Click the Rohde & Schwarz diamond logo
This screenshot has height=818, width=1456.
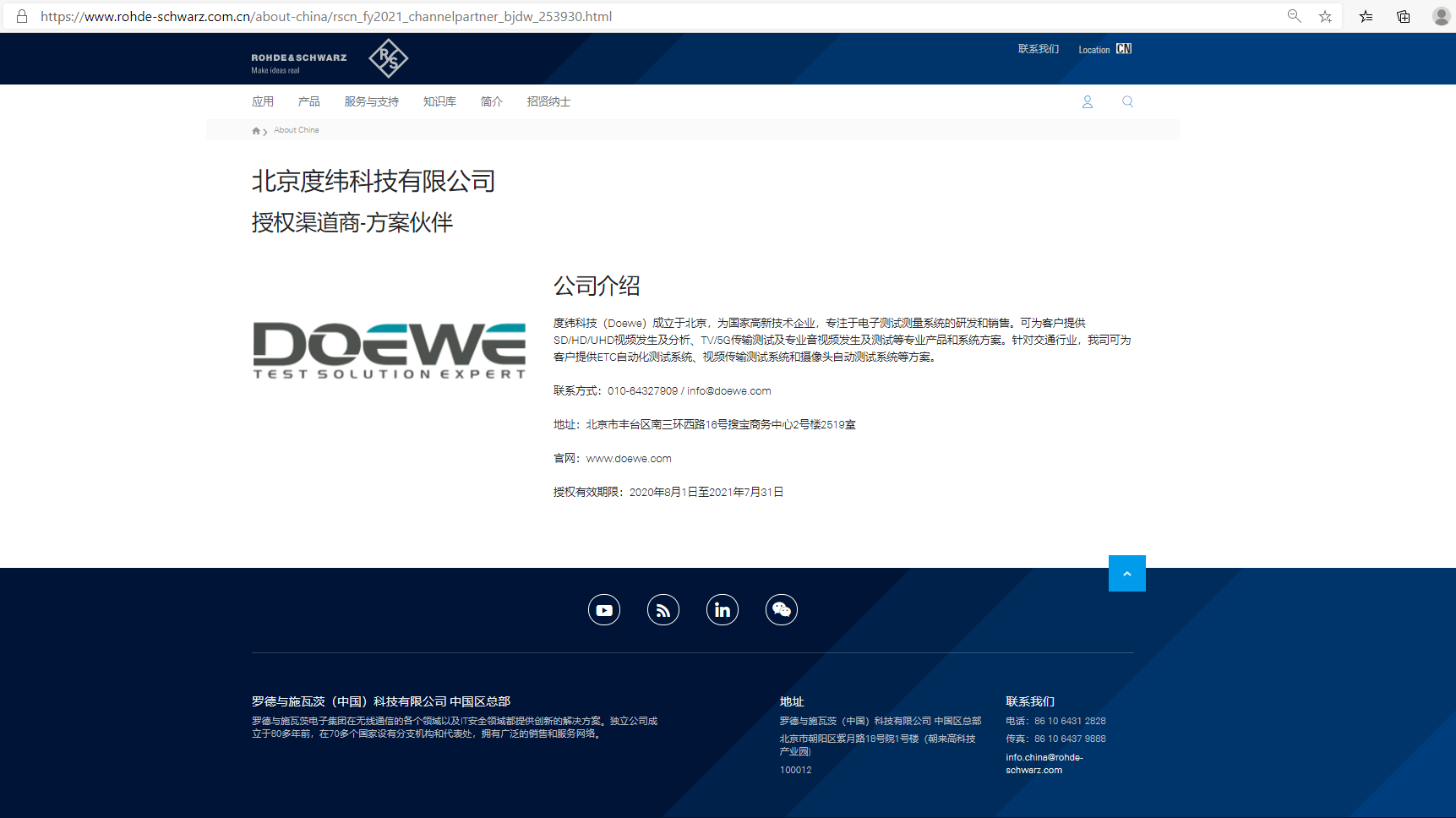pyautogui.click(x=388, y=58)
